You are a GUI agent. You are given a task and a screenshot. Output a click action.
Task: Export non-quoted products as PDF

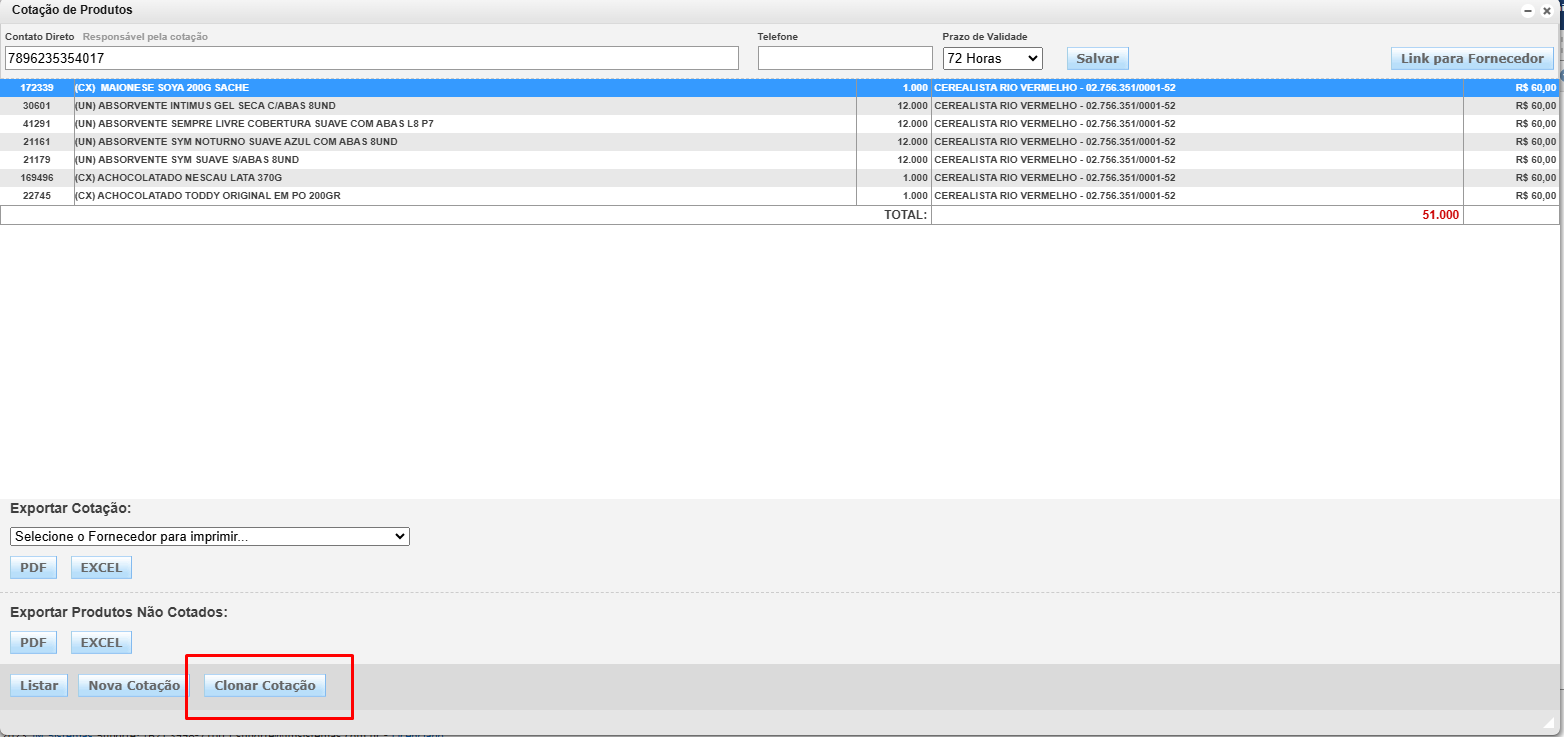click(34, 643)
